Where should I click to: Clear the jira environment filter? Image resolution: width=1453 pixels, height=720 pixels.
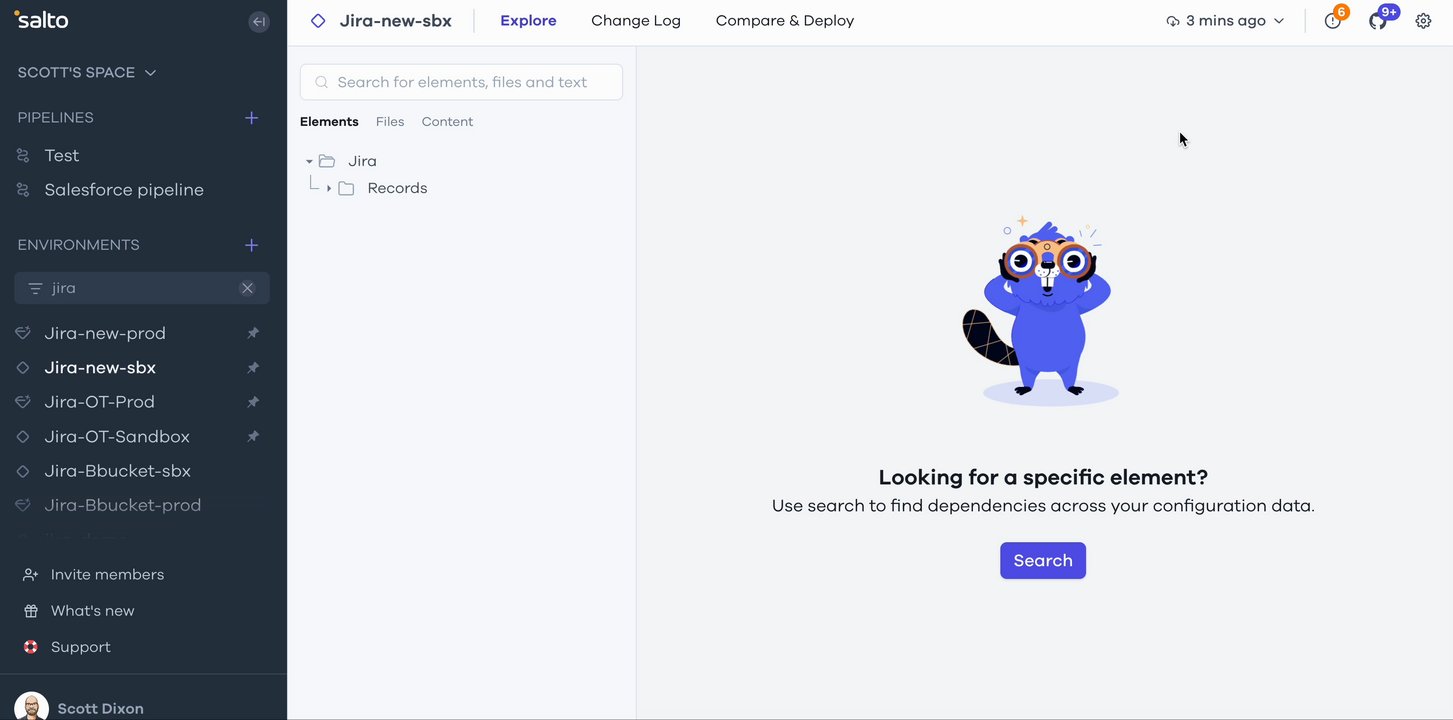pos(247,288)
